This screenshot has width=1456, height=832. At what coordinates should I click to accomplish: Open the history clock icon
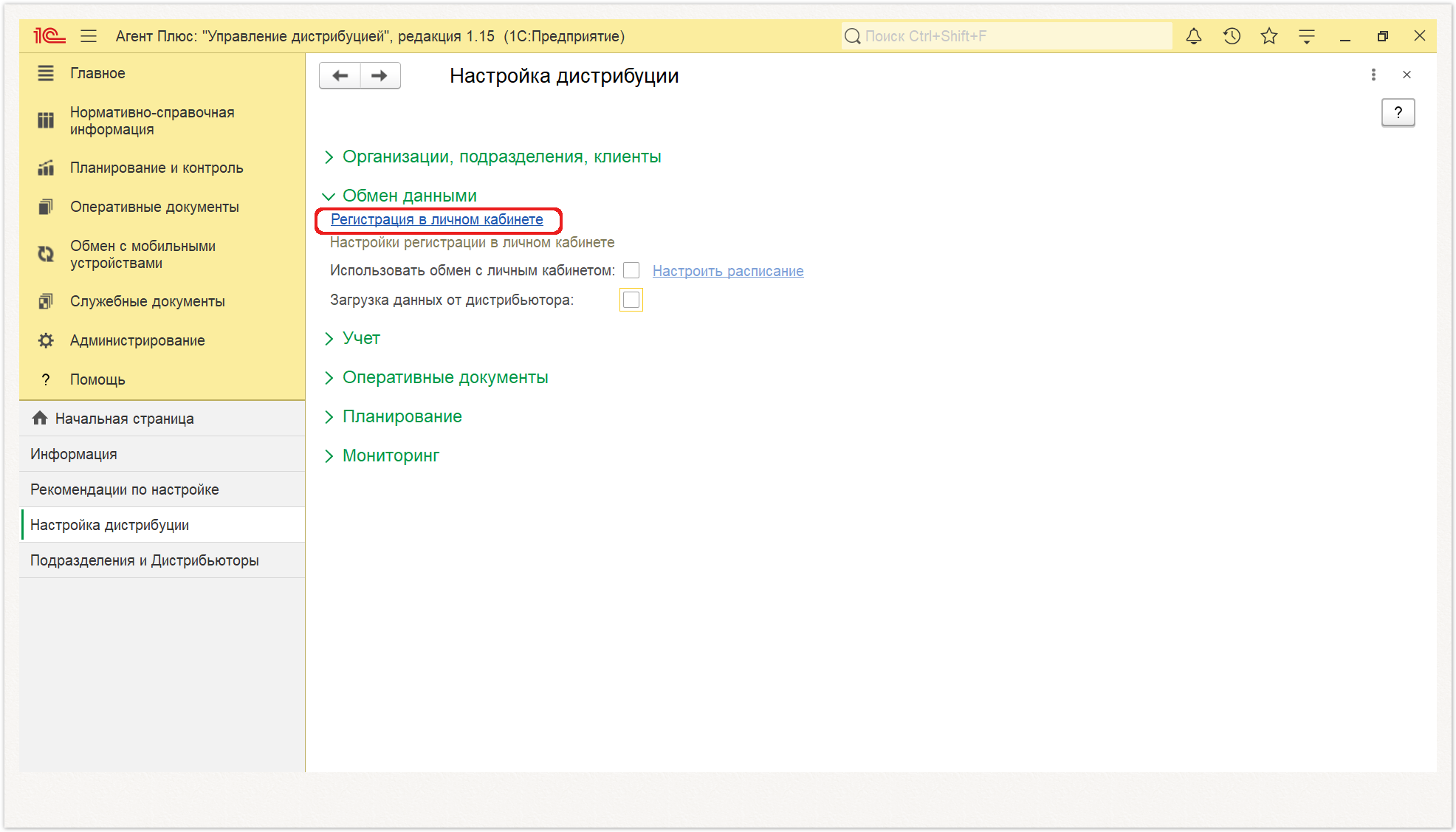[1231, 36]
